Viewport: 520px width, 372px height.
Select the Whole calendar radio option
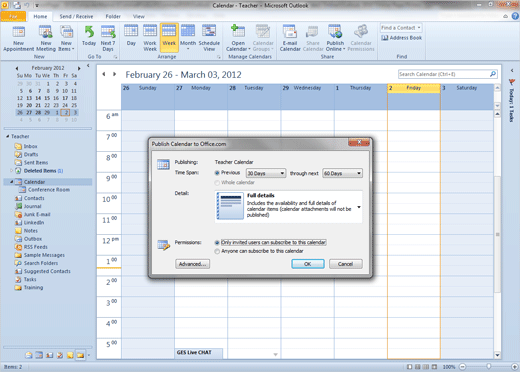[217, 183]
